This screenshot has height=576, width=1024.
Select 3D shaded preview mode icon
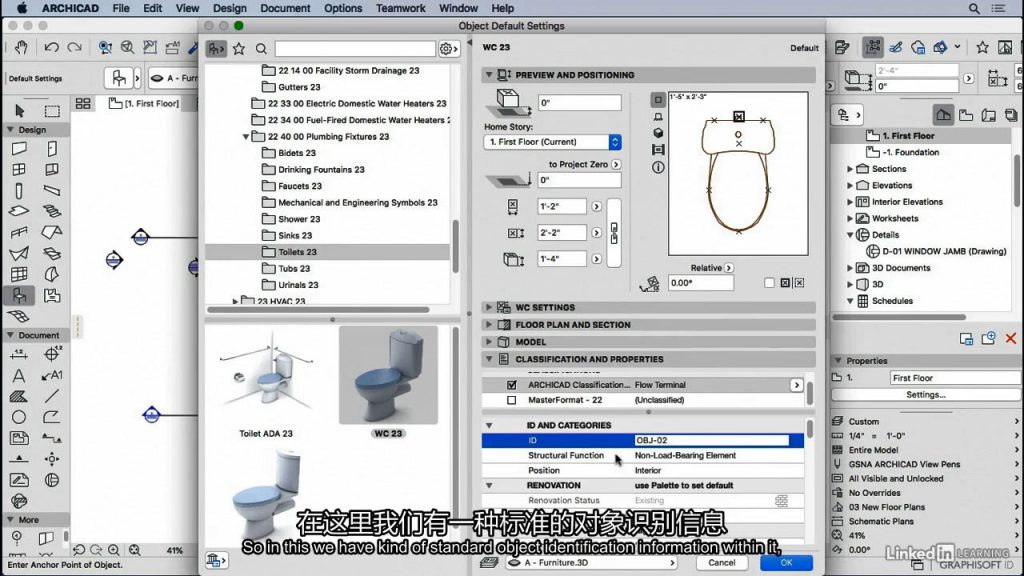click(658, 133)
